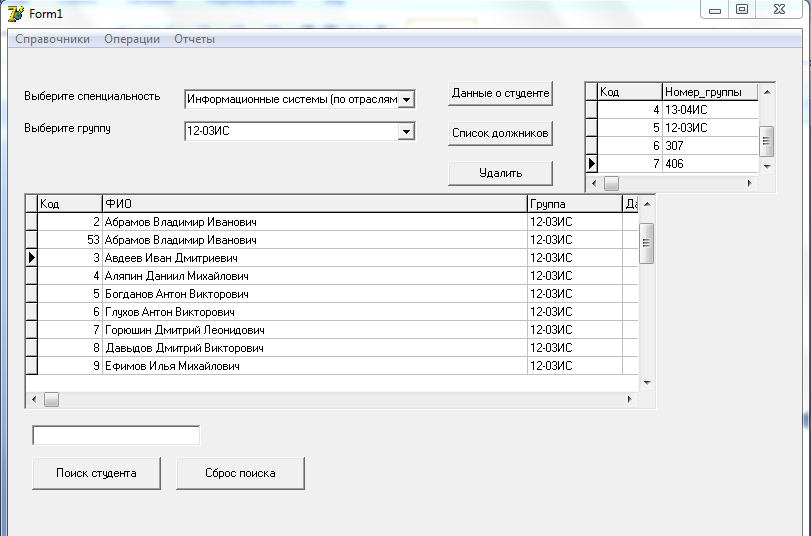Click the groups table vertical scrollbar thumb
This screenshot has width=811, height=536.
coord(767,141)
